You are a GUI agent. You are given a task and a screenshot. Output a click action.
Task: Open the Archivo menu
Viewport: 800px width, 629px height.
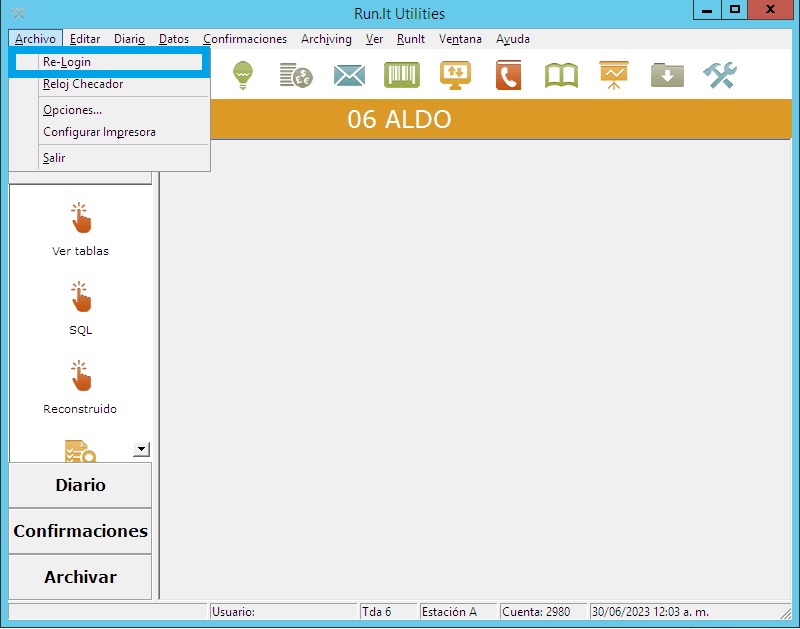(x=35, y=39)
